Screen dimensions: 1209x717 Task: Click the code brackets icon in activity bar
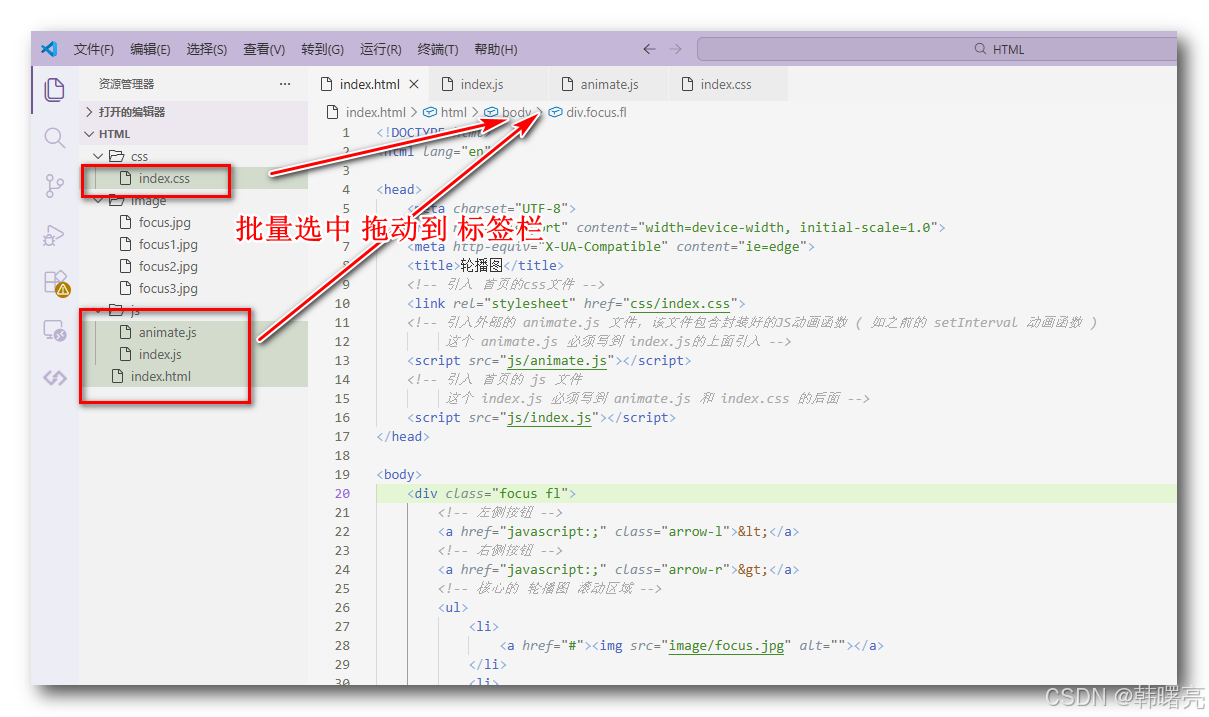[55, 378]
